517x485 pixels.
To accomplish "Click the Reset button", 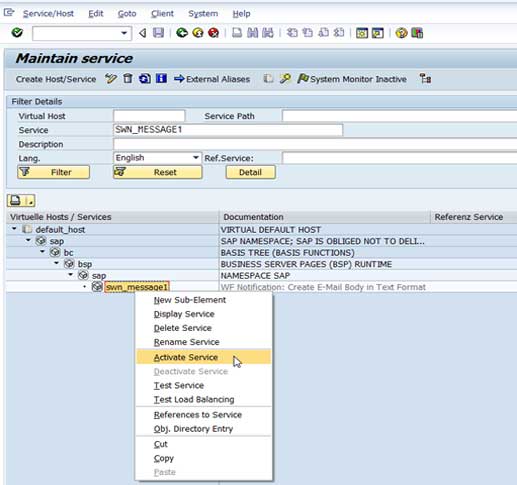I will [158, 172].
